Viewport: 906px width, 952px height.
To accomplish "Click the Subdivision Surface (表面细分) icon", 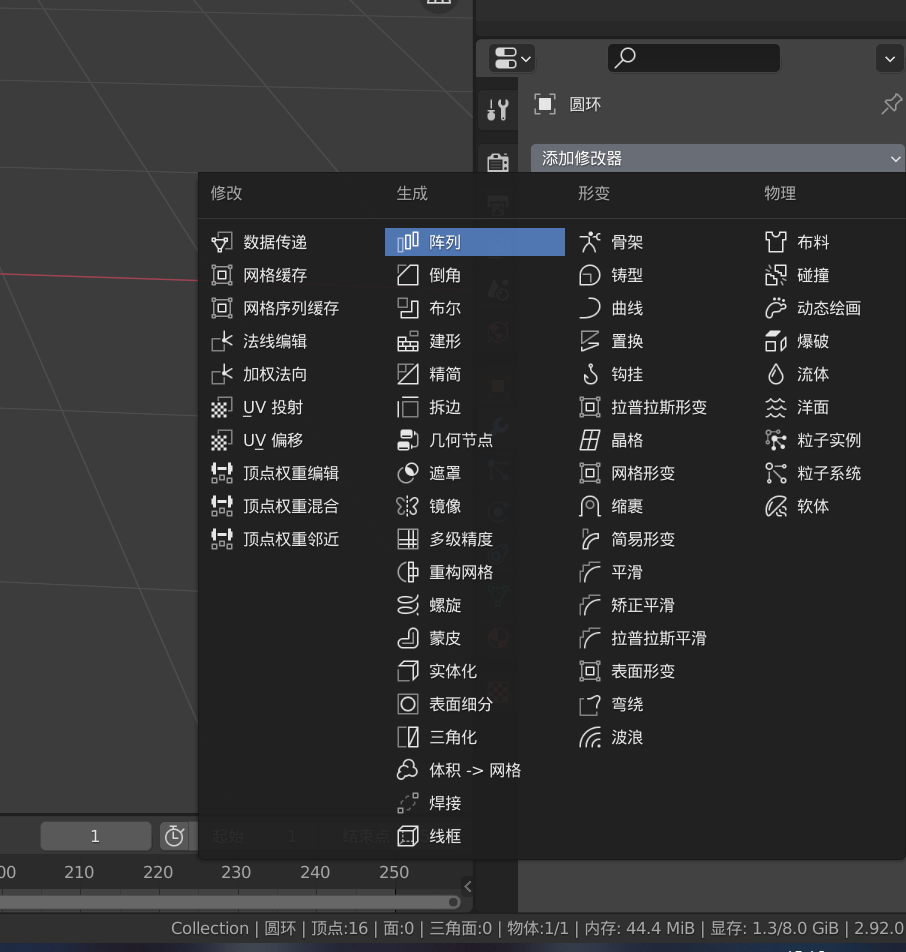I will click(407, 704).
